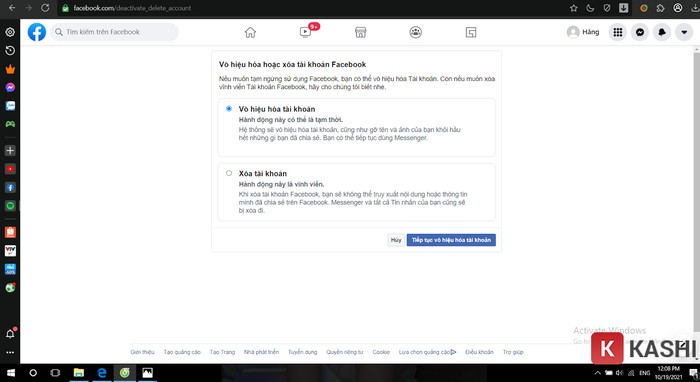Open the Facebook Home tab icon

point(250,32)
